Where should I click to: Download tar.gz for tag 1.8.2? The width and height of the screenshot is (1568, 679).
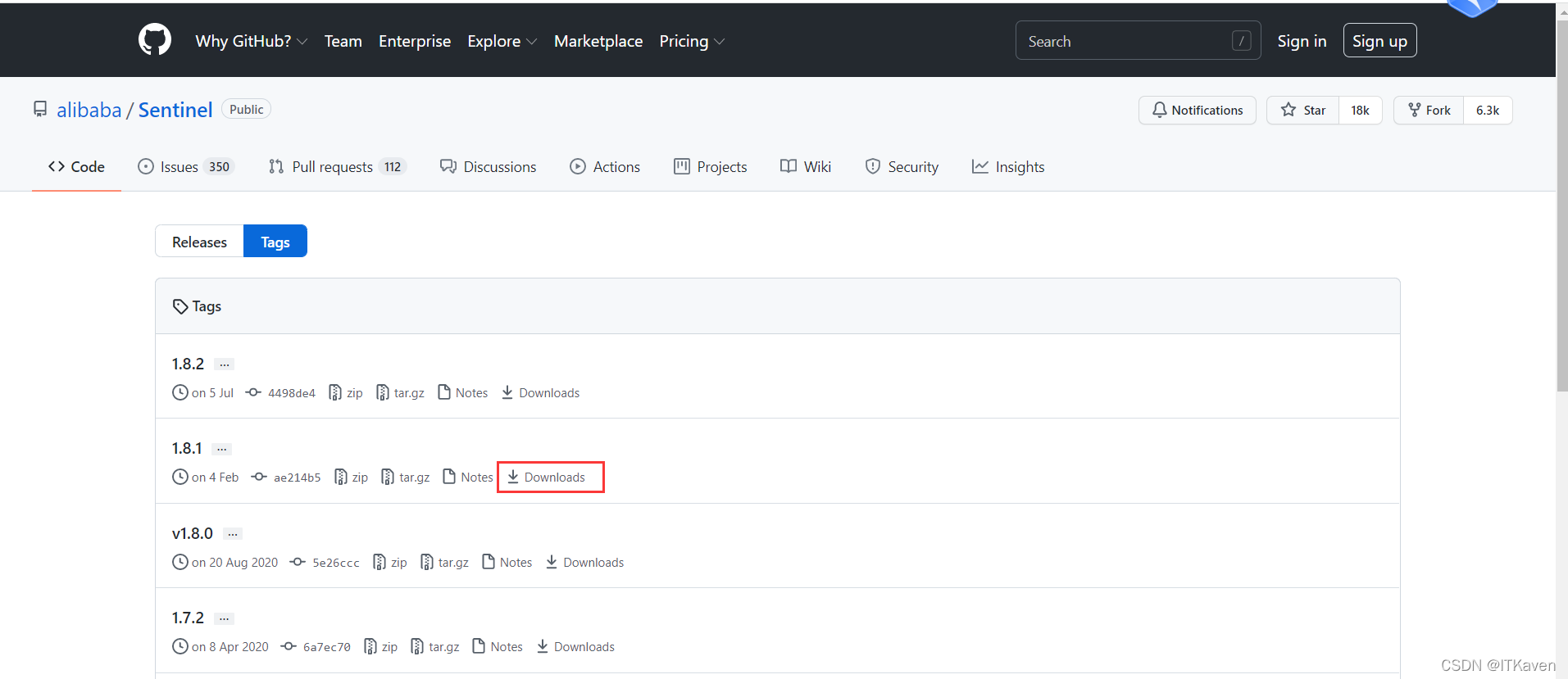(x=400, y=393)
